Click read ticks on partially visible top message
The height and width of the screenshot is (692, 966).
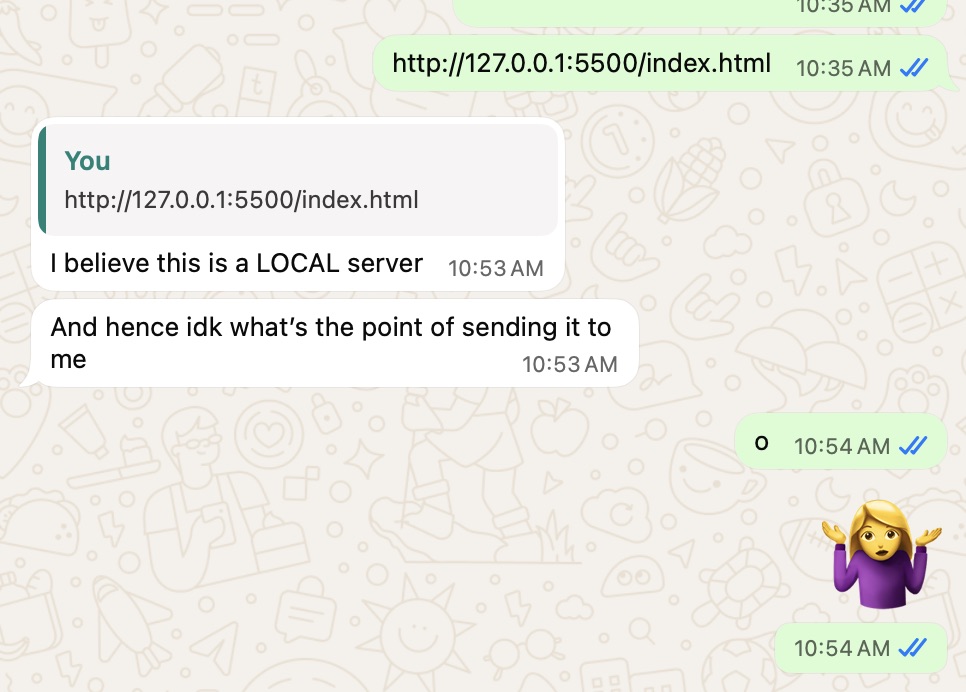click(x=914, y=6)
